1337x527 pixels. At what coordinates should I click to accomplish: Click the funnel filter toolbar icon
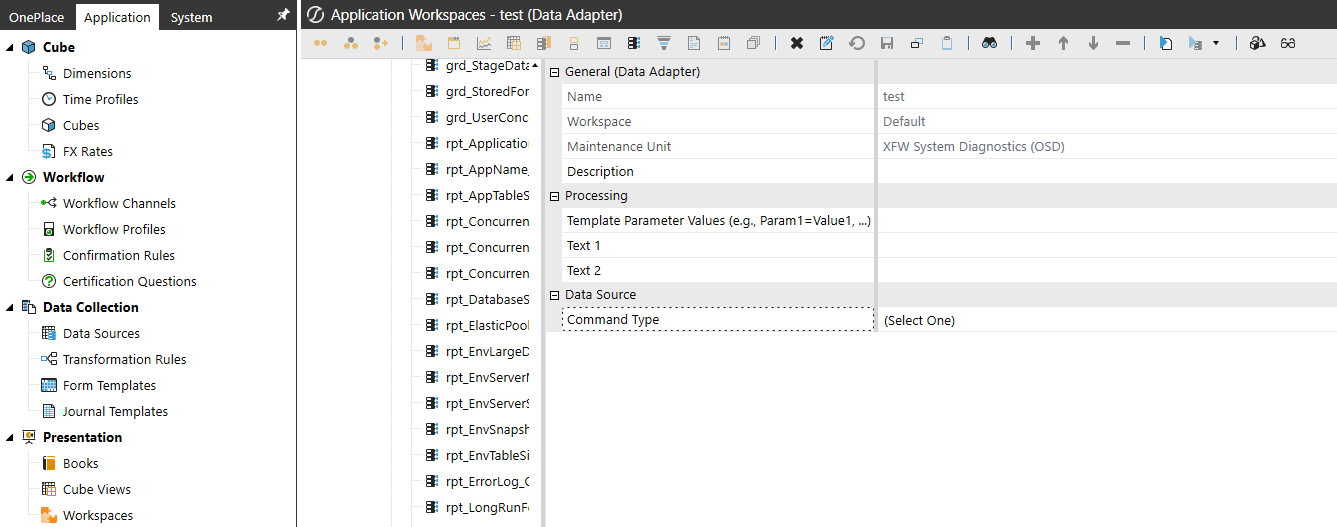(x=664, y=43)
